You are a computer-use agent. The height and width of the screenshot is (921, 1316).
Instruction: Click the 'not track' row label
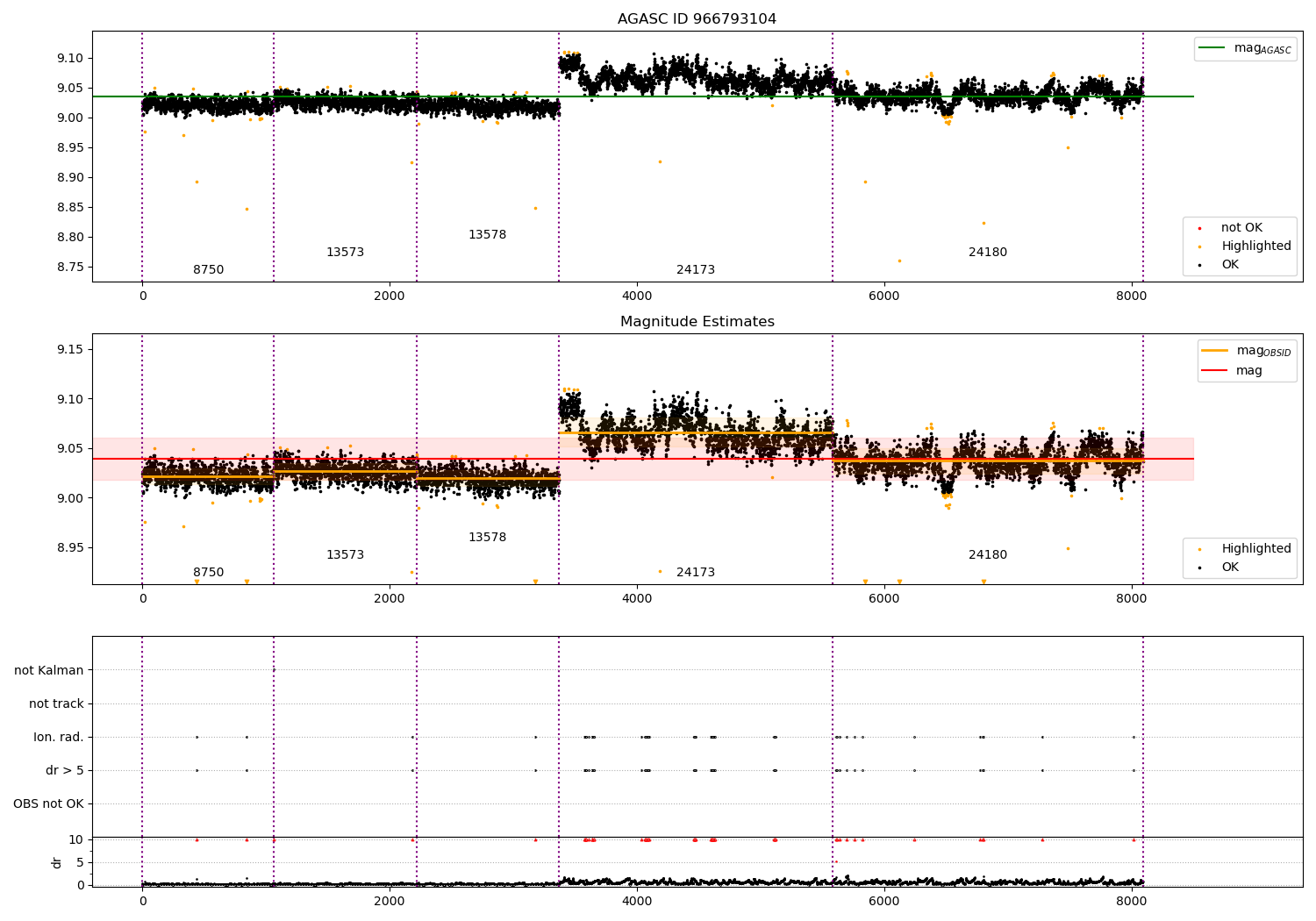click(x=56, y=703)
